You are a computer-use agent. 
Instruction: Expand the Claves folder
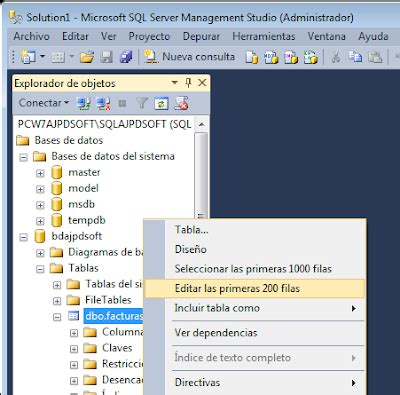click(x=74, y=349)
